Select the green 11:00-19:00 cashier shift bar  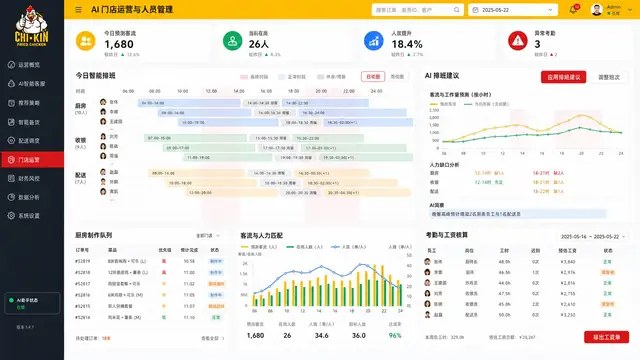pos(227,157)
